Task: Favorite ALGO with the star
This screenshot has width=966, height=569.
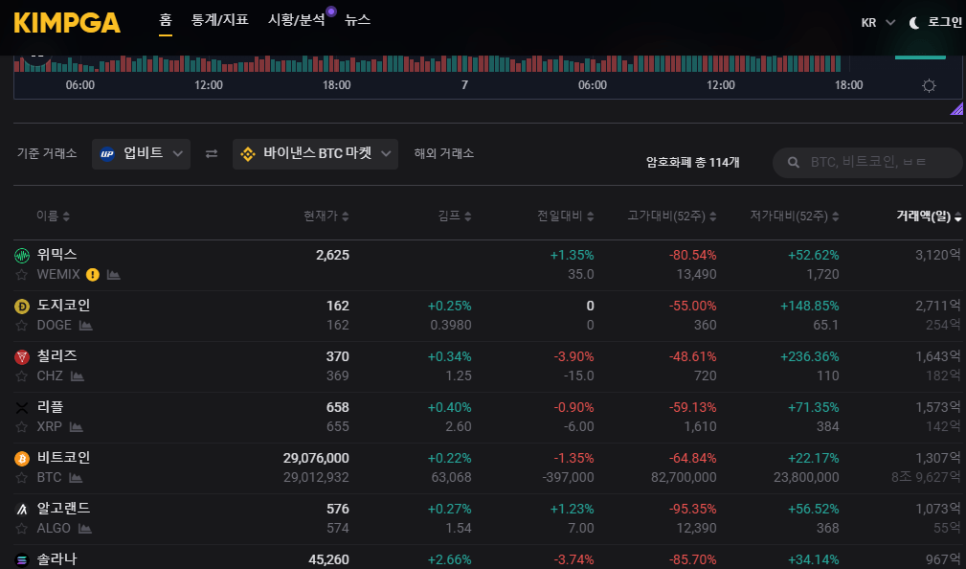Action: click(x=22, y=528)
